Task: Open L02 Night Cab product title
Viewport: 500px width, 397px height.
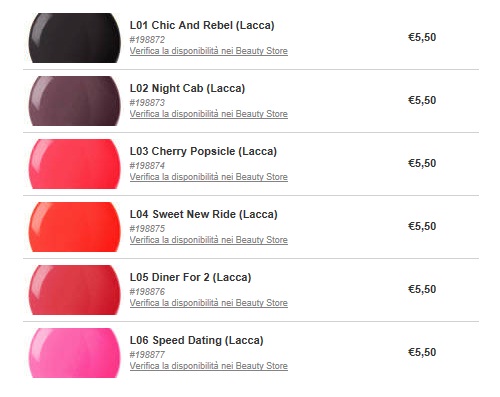Action: click(x=187, y=88)
